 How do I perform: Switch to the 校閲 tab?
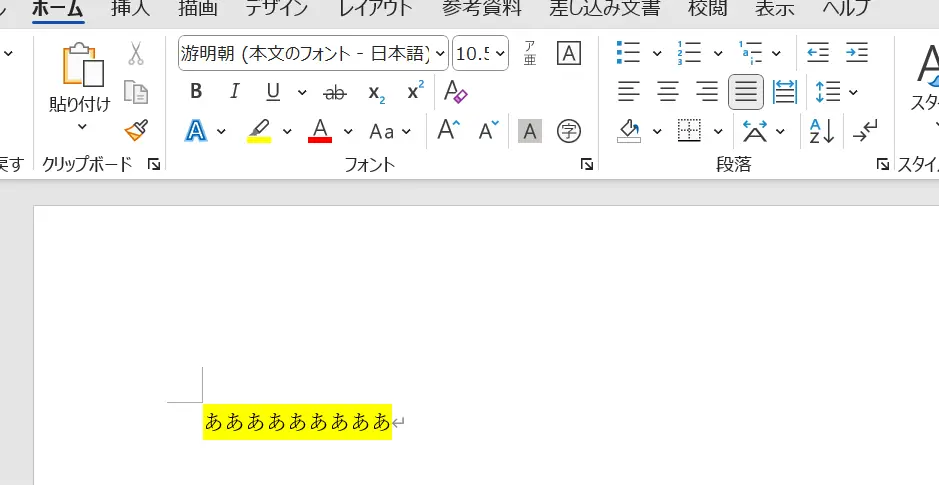coord(707,8)
